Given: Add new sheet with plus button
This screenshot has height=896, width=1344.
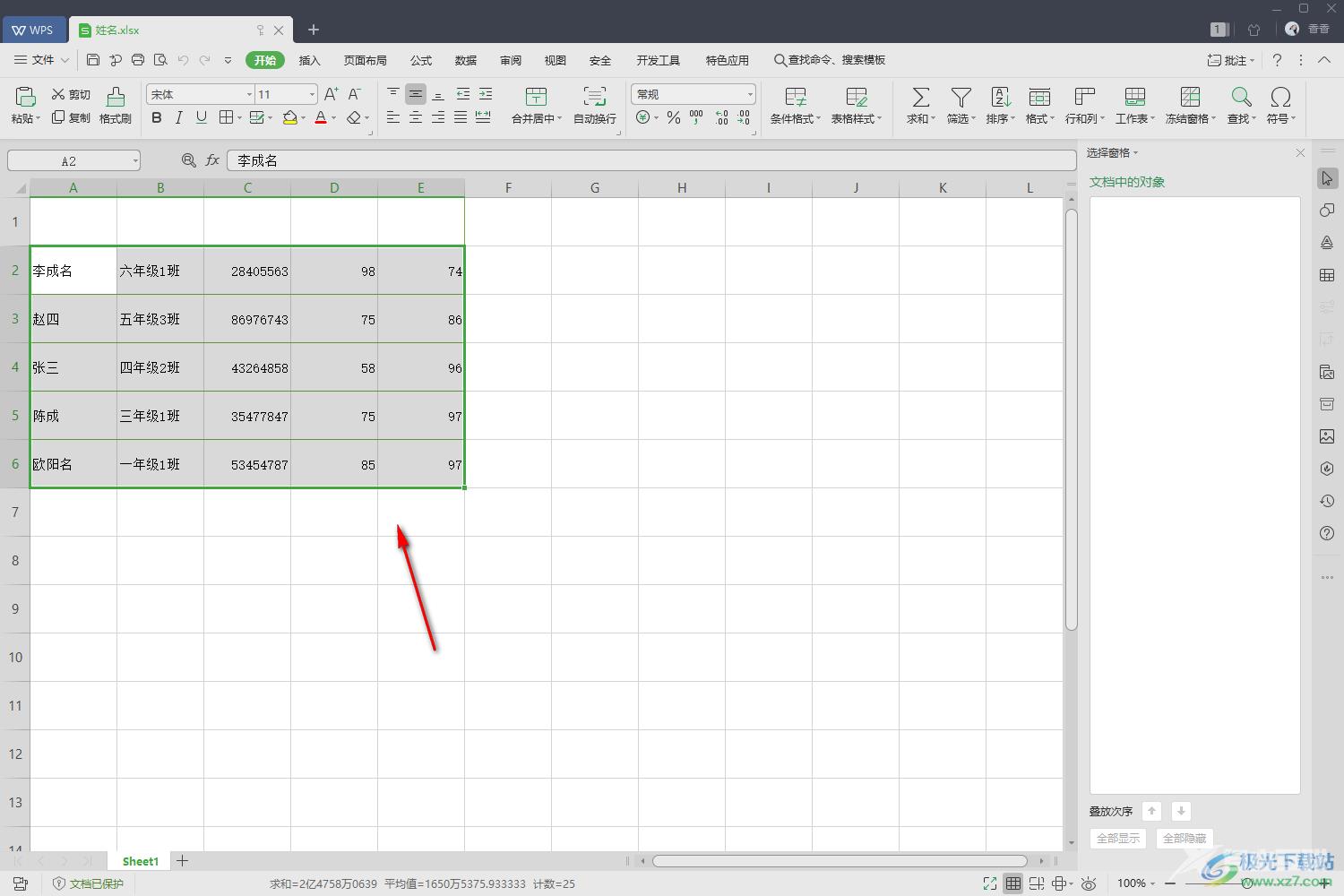Looking at the screenshot, I should [182, 861].
